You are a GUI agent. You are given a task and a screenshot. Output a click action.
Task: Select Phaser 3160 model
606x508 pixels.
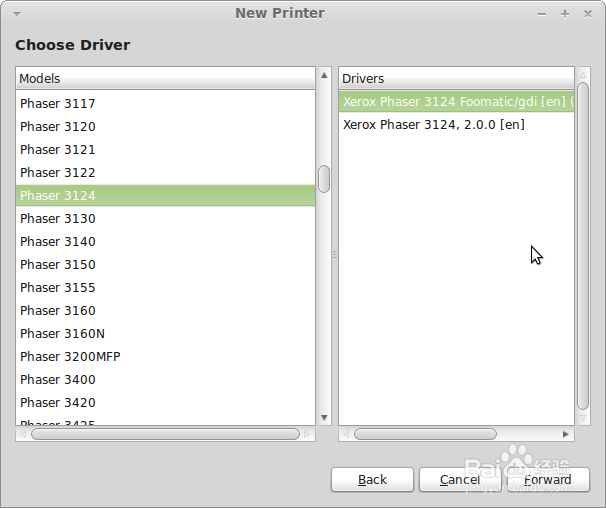tap(165, 310)
